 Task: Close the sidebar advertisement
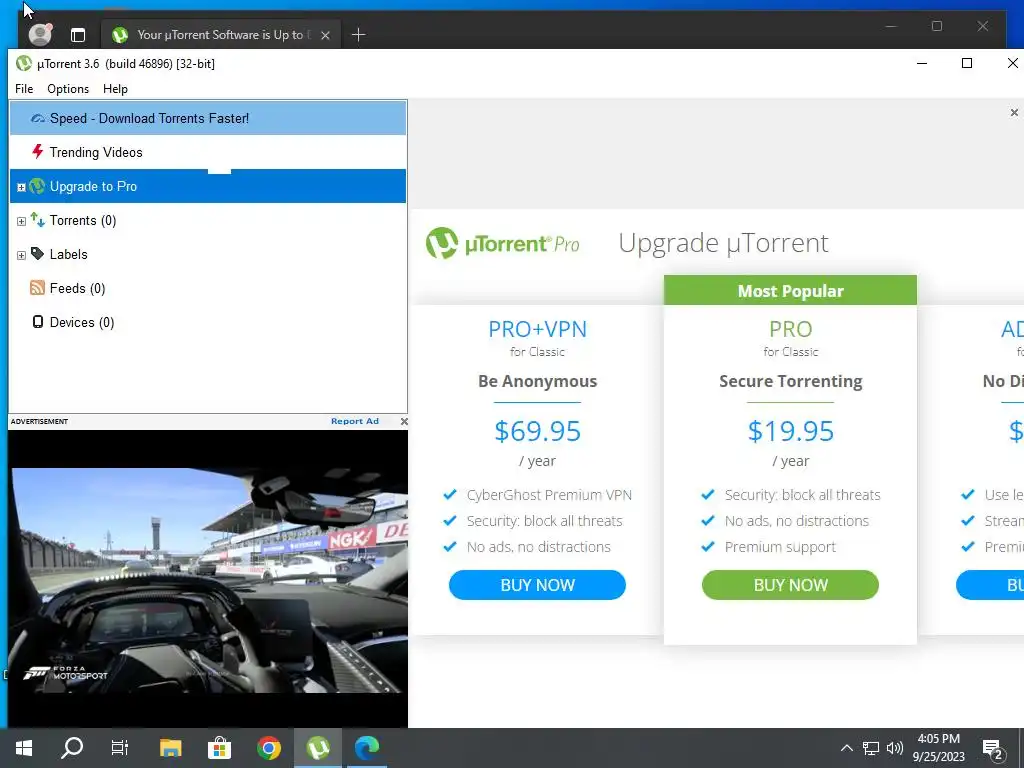tap(404, 421)
